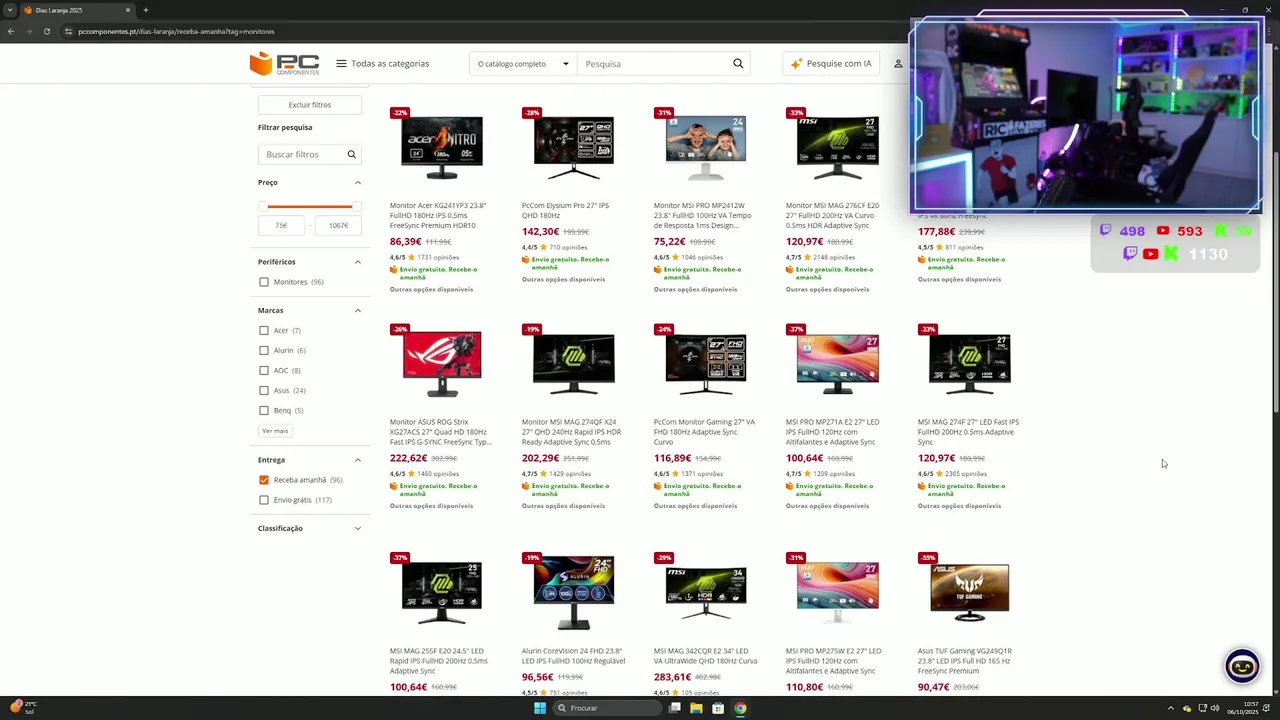
Task: Go forward with browser forward arrow
Action: (x=29, y=31)
